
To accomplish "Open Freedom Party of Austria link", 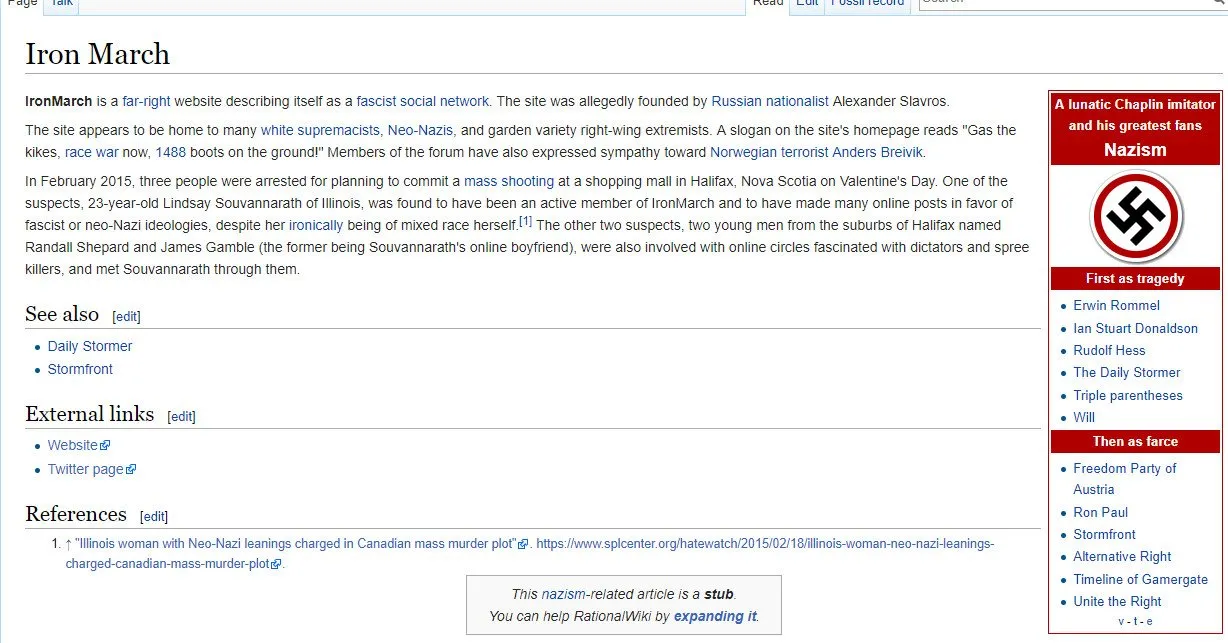I will click(1125, 478).
